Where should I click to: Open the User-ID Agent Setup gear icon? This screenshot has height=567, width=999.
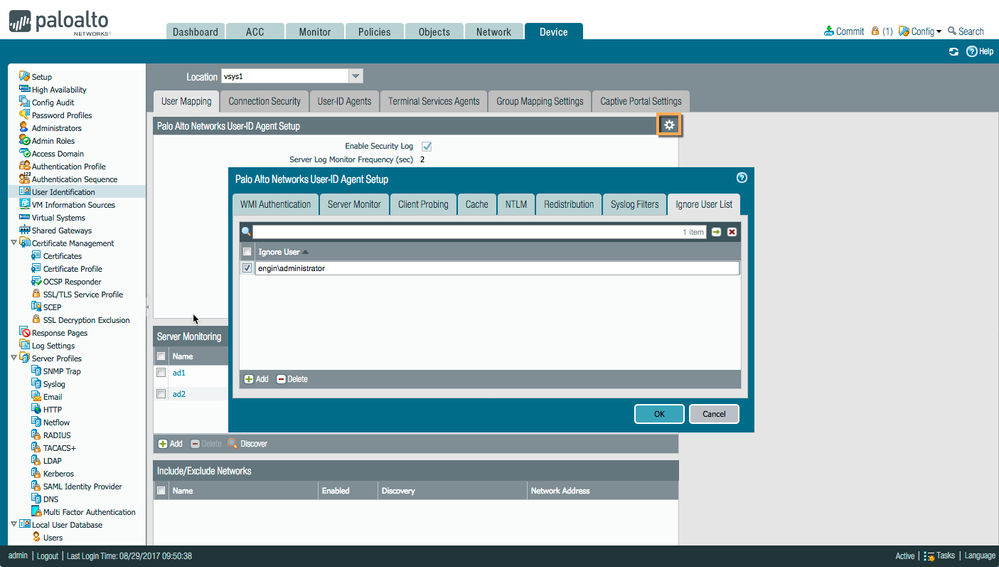[x=669, y=125]
